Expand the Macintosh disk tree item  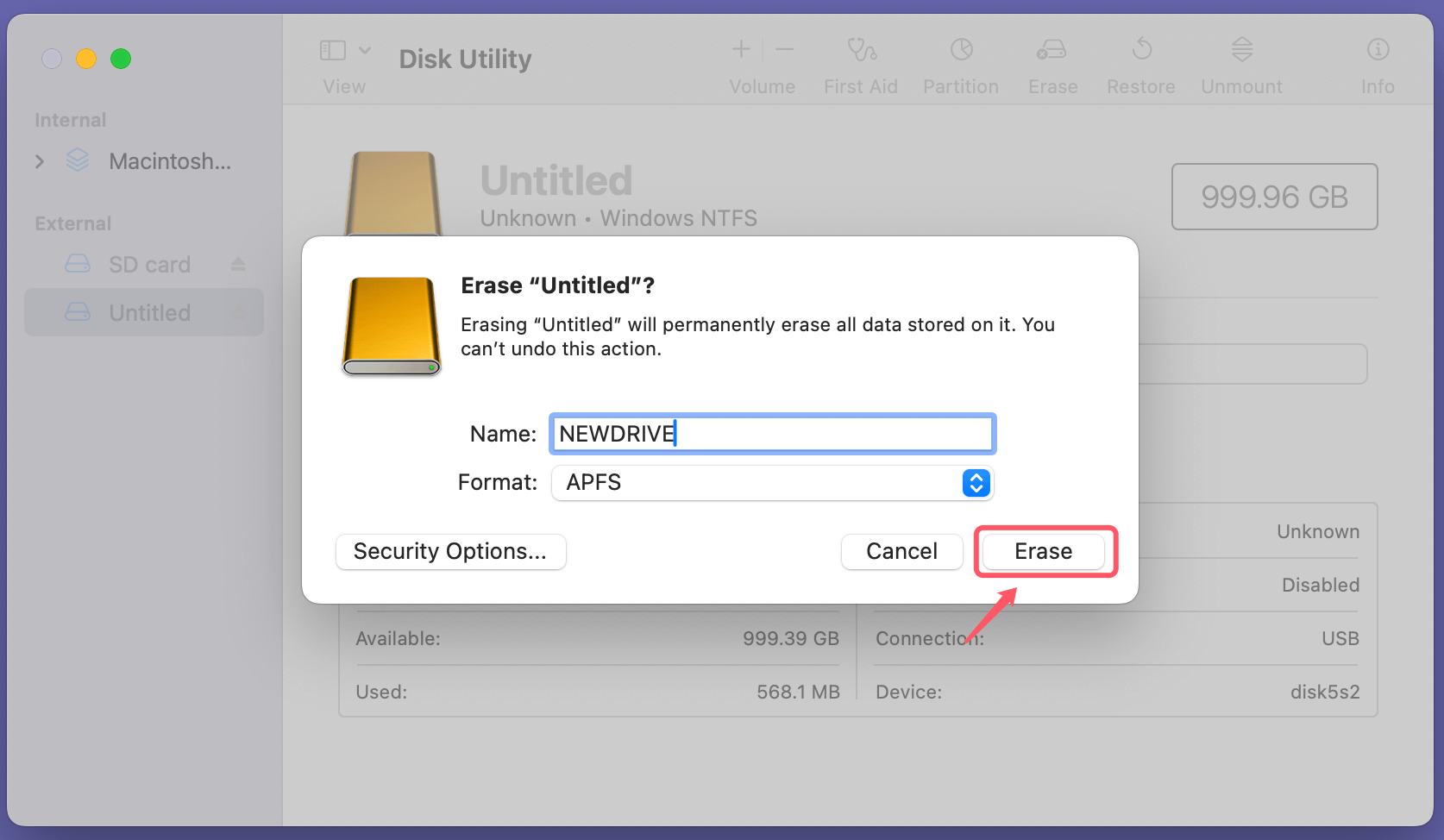[x=40, y=161]
